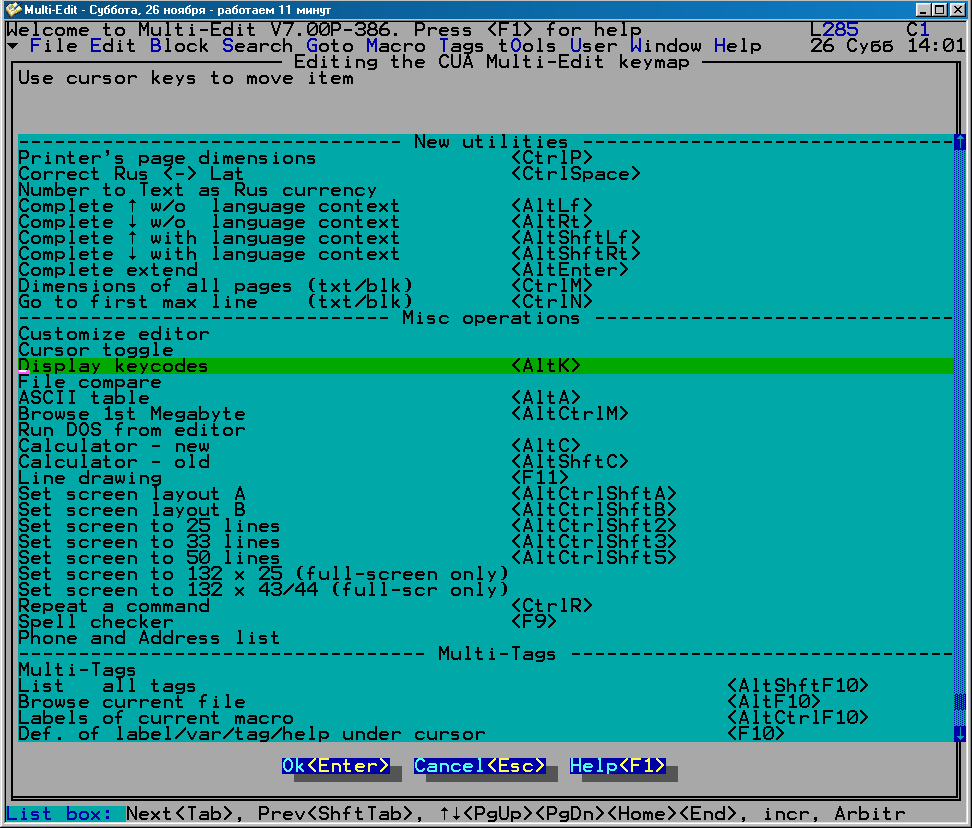Click the system menu triangle before File
972x828 pixels.
point(13,46)
